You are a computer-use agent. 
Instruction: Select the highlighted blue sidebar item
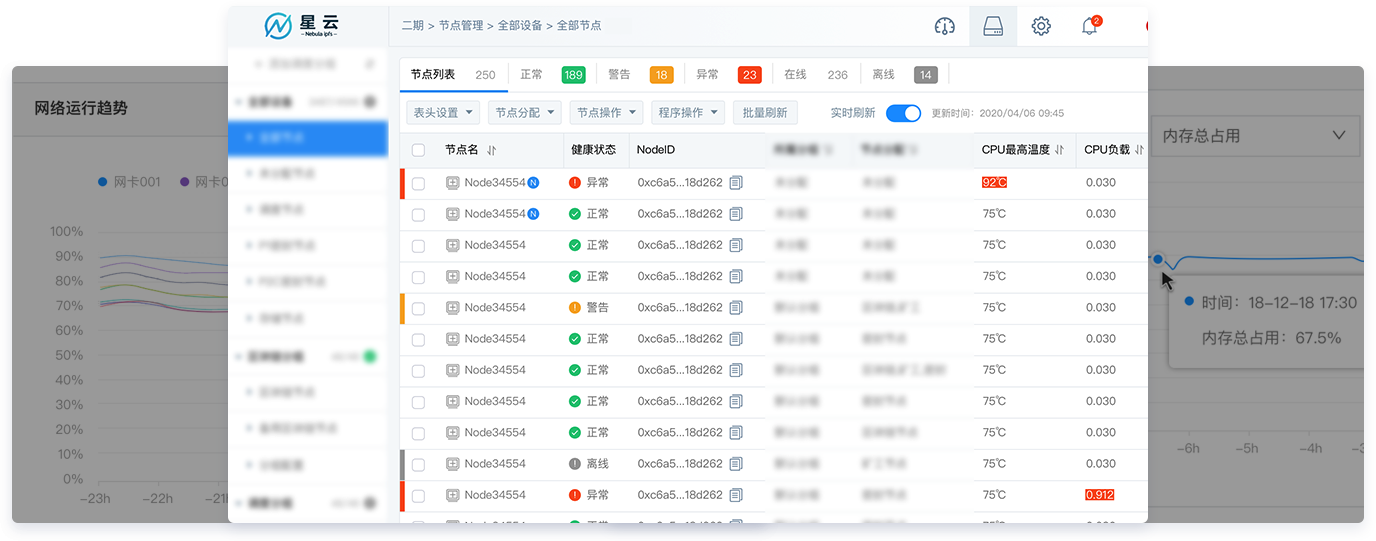pyautogui.click(x=308, y=138)
